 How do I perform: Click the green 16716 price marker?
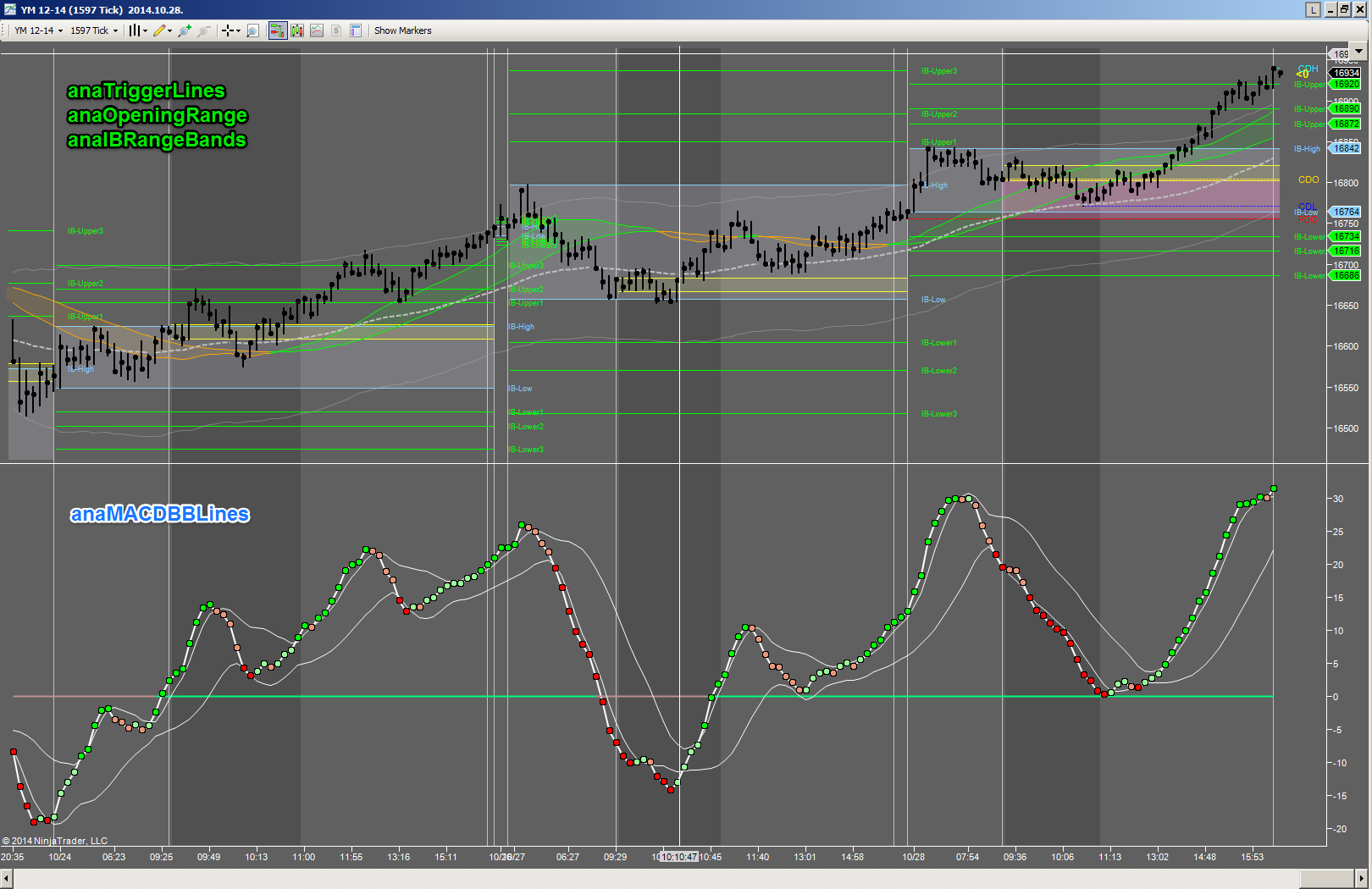tap(1347, 251)
